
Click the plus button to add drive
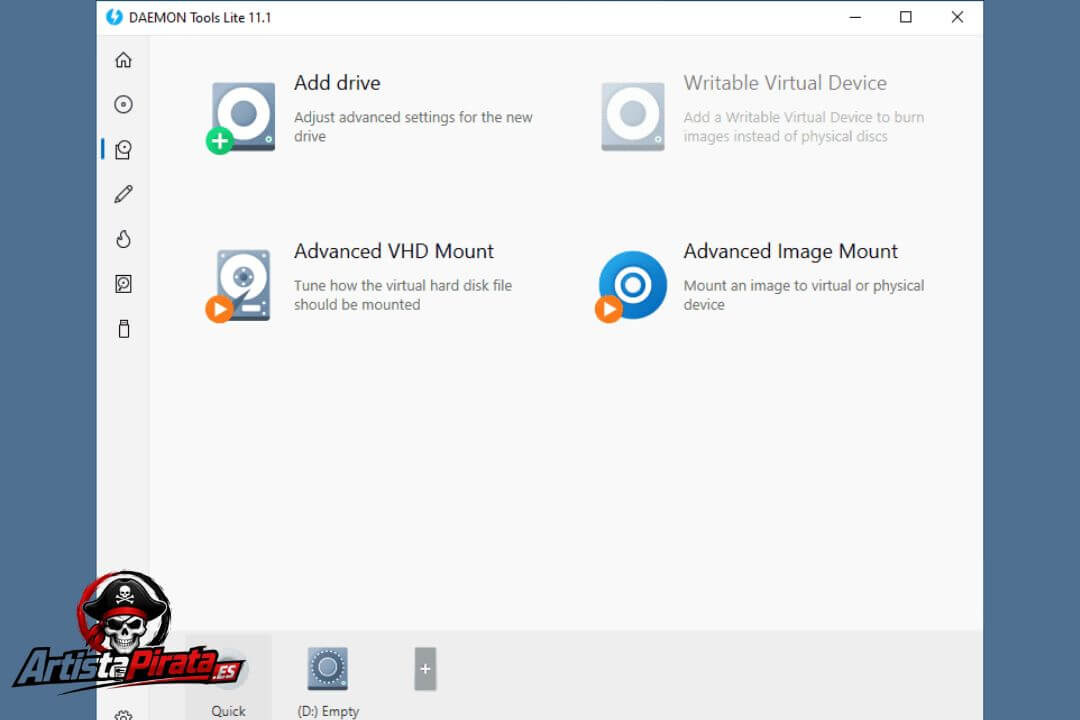[x=425, y=668]
